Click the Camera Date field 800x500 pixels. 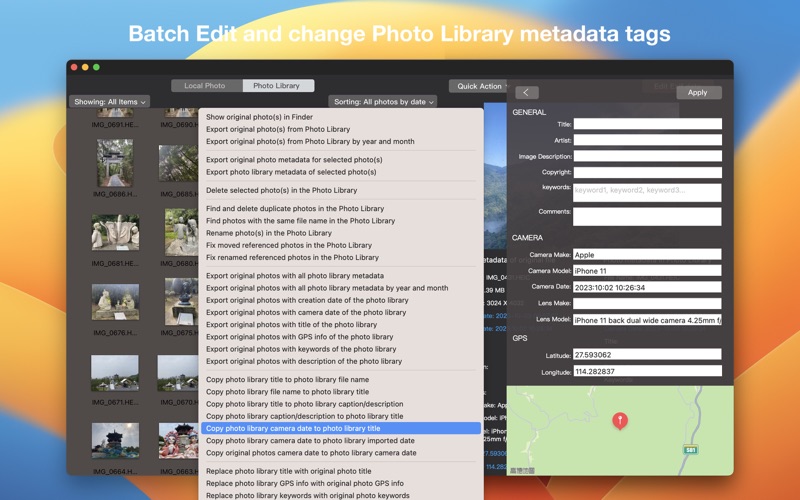tap(647, 287)
